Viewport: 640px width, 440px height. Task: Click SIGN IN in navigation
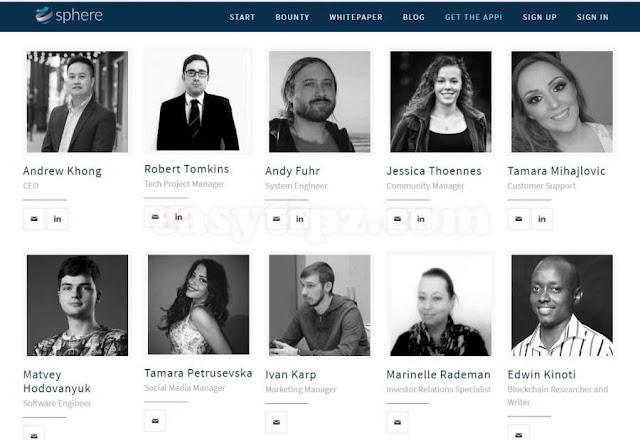point(593,17)
